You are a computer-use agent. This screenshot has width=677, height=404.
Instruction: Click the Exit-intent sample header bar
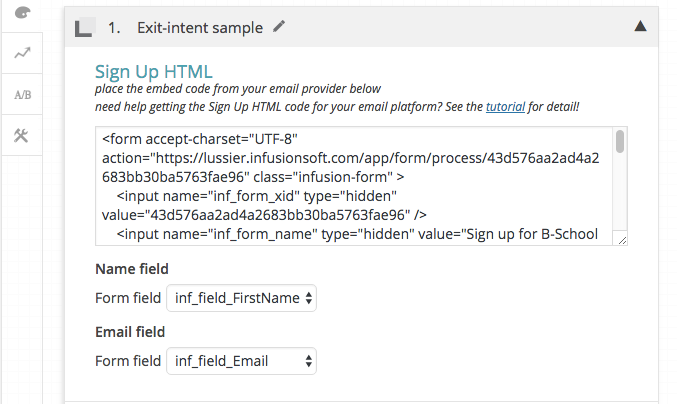(450, 28)
